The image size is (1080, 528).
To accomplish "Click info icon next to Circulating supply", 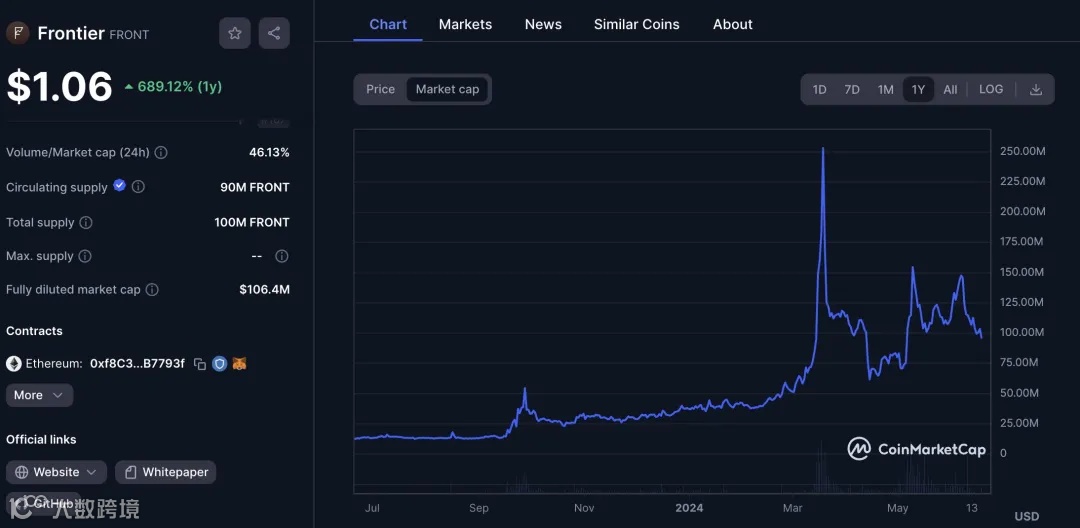I will click(x=139, y=187).
